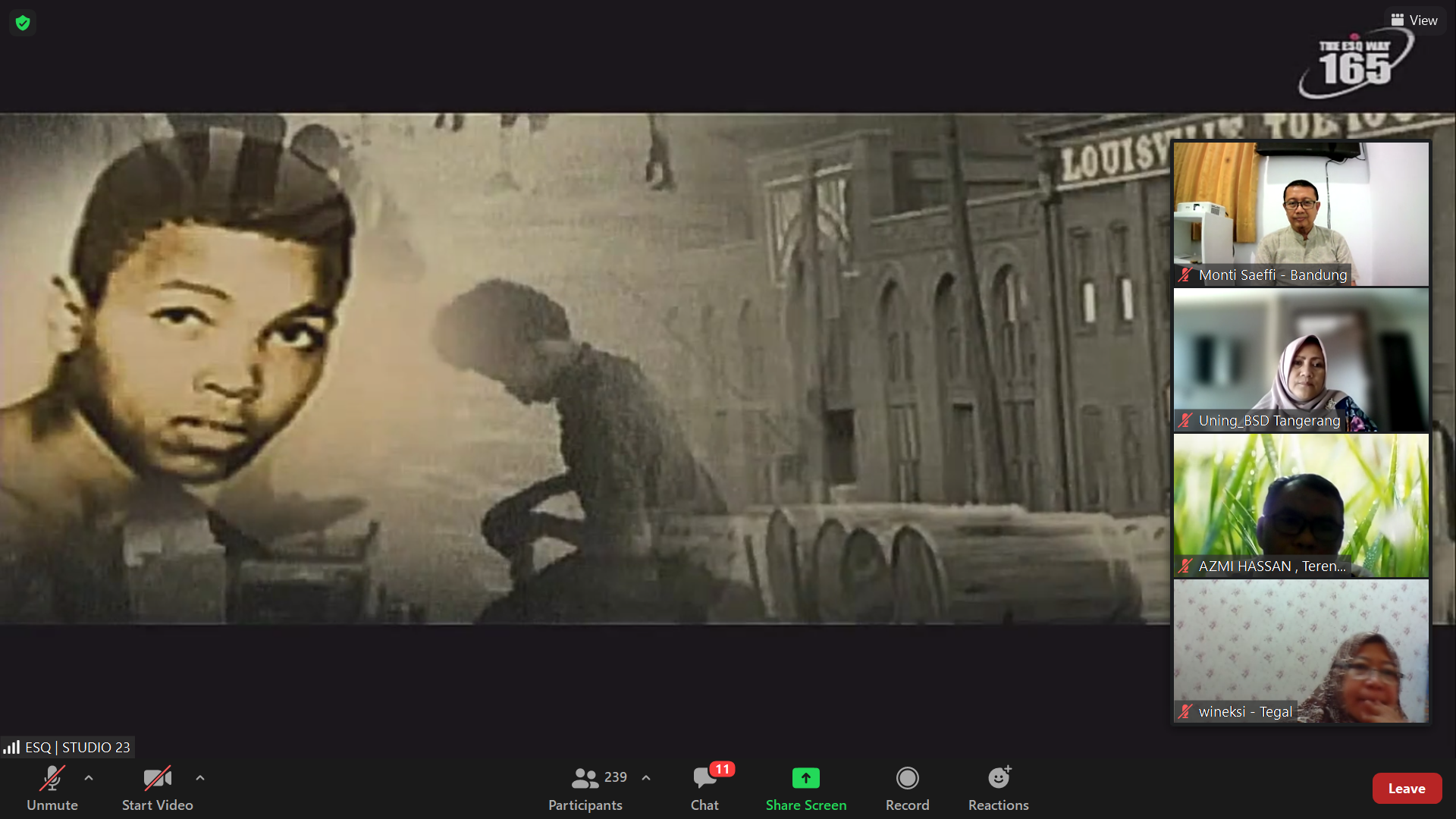Select Uning_BSD Tangerang video thumbnail
Image resolution: width=1456 pixels, height=819 pixels.
[1301, 359]
